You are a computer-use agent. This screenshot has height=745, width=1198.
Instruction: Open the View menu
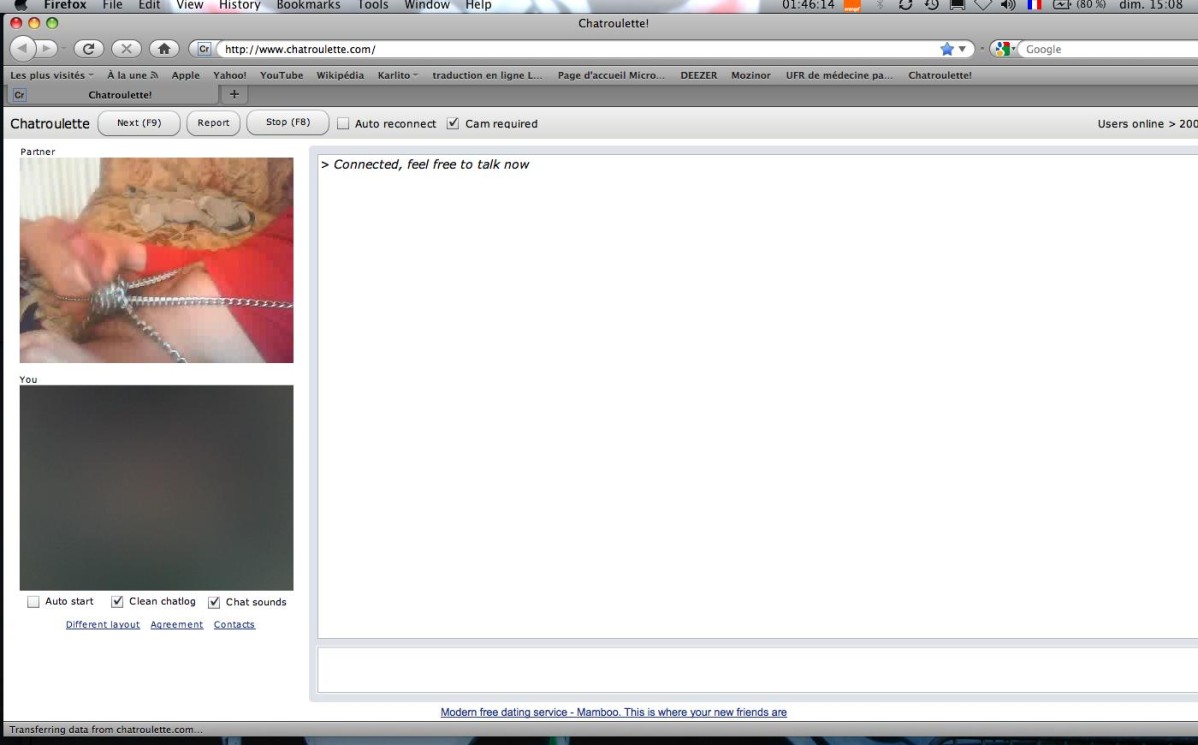click(x=189, y=5)
